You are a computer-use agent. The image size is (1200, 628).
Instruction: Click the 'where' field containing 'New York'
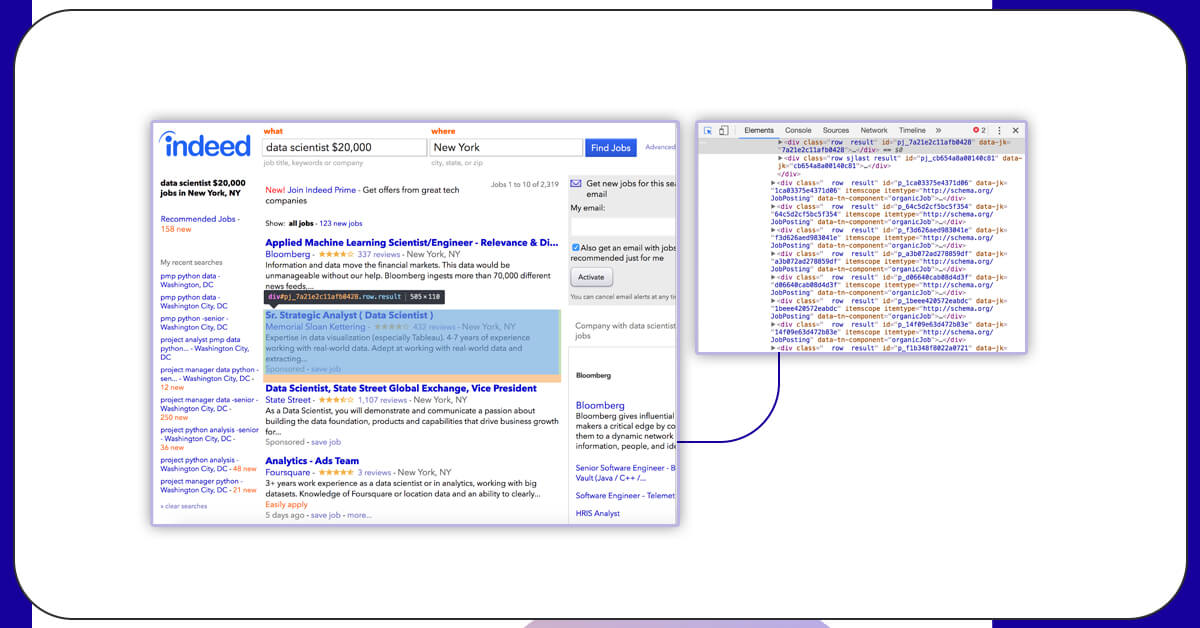pyautogui.click(x=506, y=147)
